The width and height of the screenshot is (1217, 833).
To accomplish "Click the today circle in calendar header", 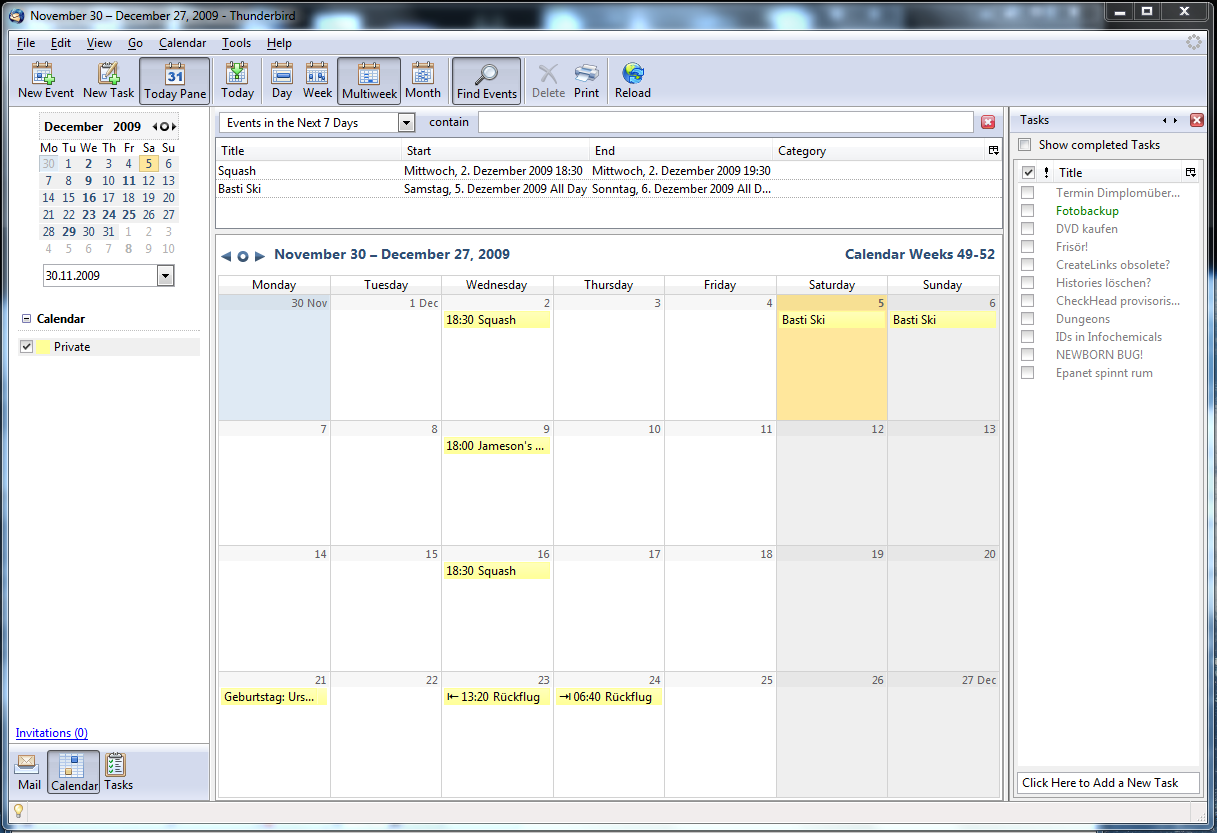I will coord(243,256).
